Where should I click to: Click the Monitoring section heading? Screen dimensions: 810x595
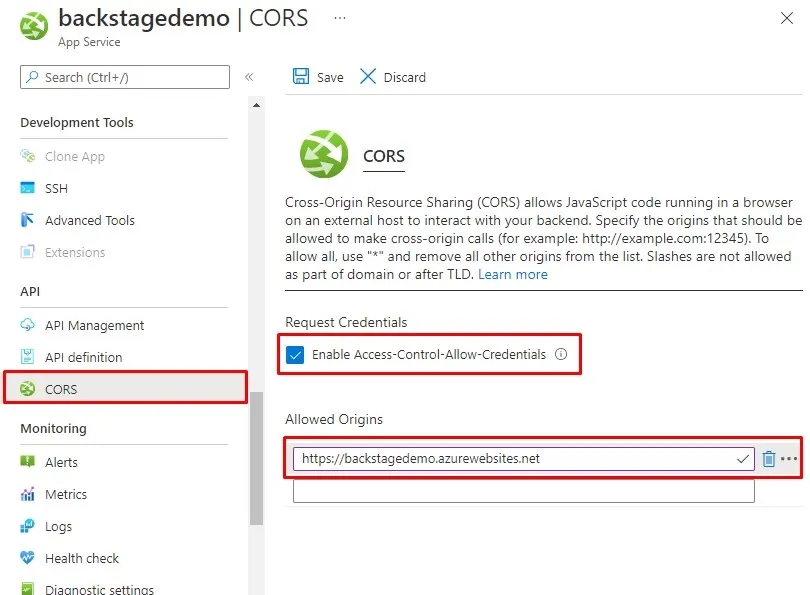[x=54, y=429]
